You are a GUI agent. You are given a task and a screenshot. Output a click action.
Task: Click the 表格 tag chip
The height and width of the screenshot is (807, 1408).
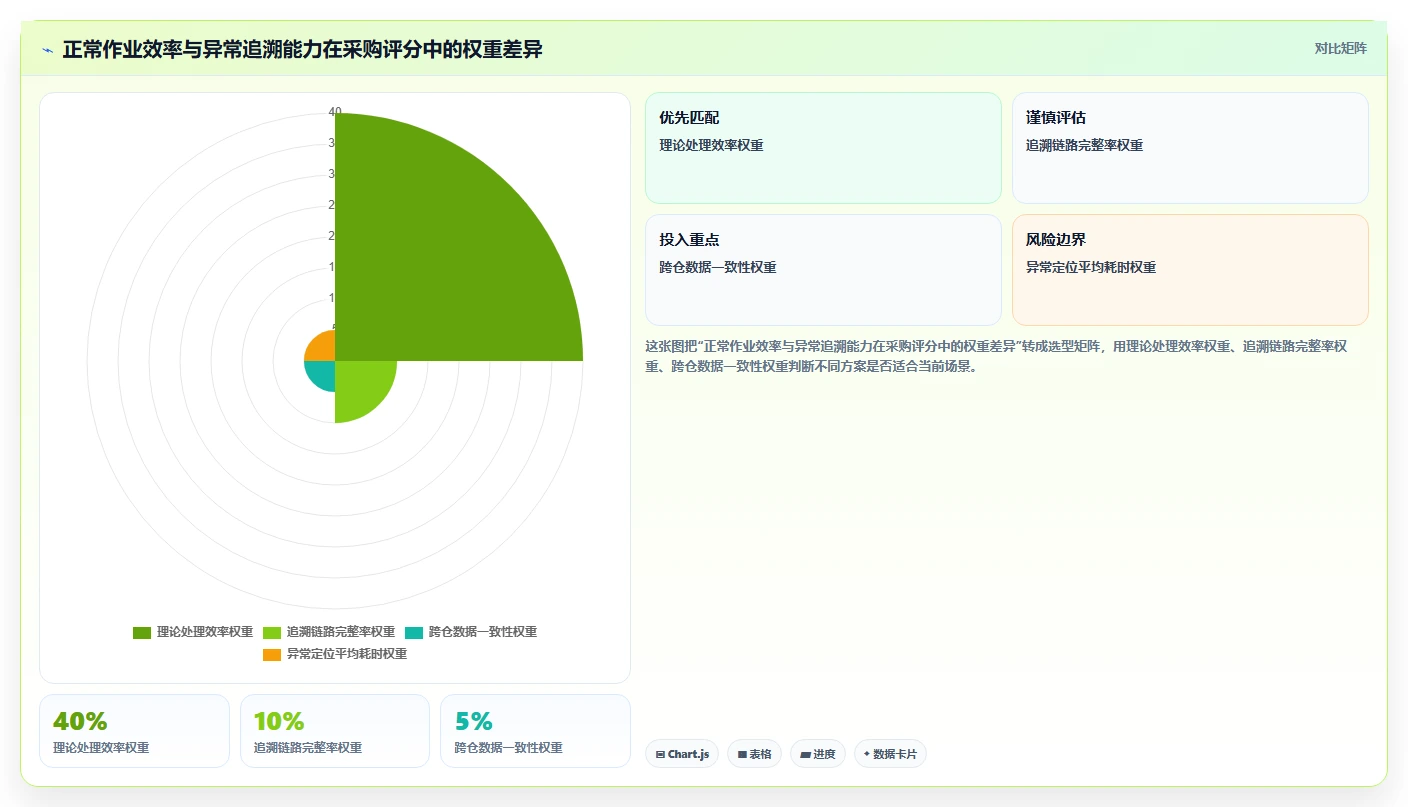pos(754,754)
